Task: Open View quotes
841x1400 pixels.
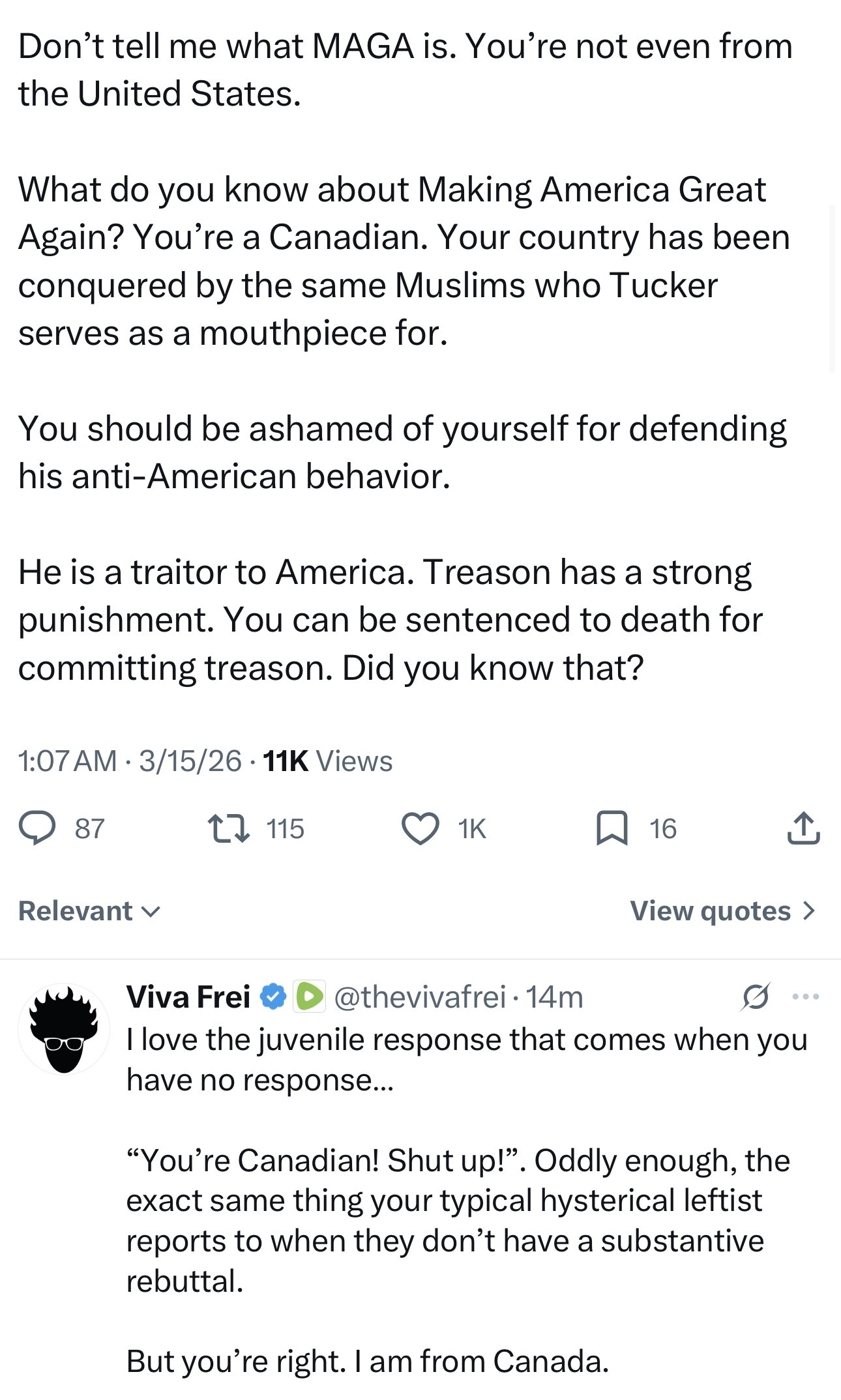Action: pos(722,911)
